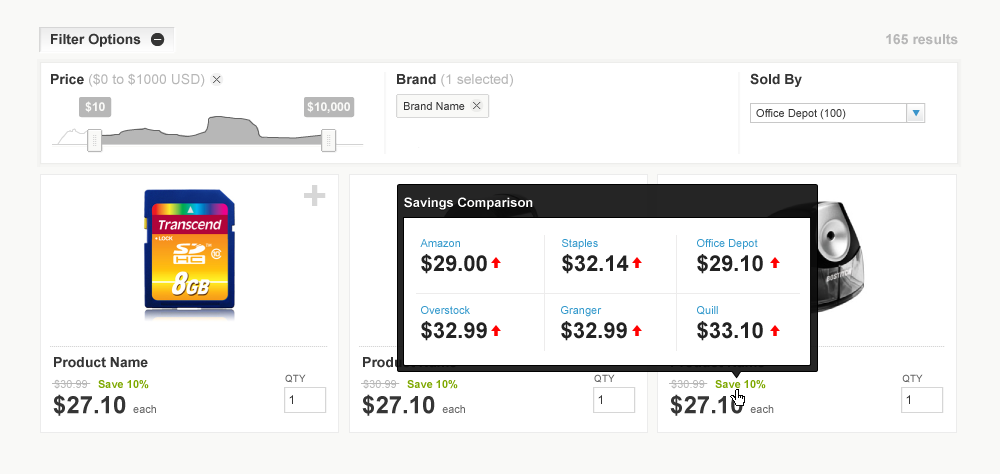
Task: Click the 165 results count
Action: (x=922, y=40)
